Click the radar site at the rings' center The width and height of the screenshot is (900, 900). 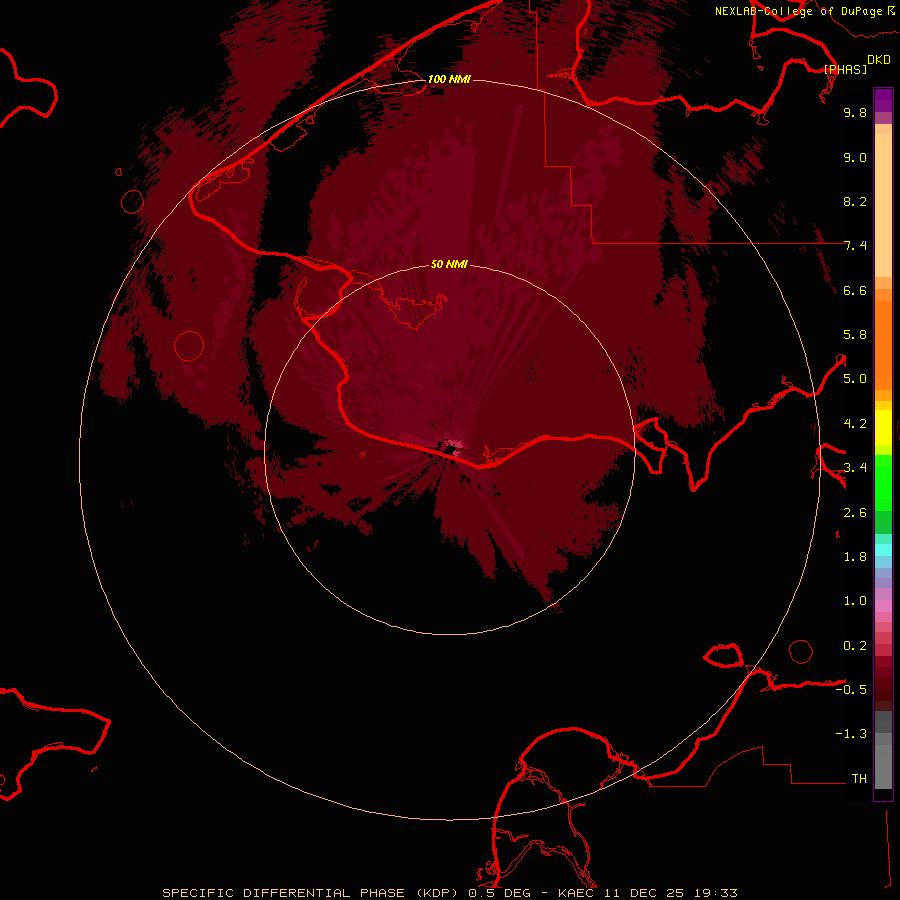tap(449, 449)
